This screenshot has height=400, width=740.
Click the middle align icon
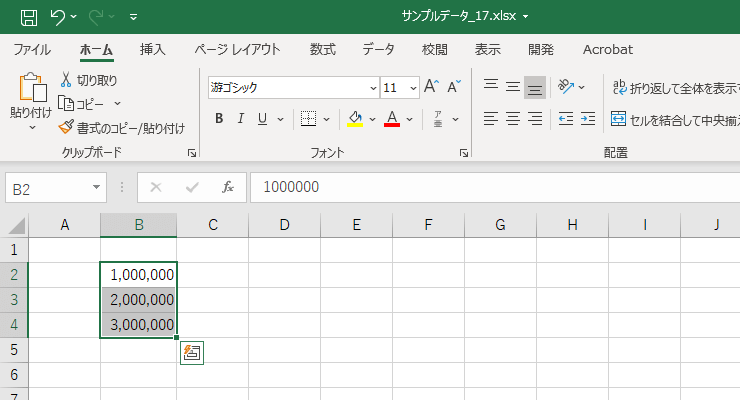[x=513, y=87]
